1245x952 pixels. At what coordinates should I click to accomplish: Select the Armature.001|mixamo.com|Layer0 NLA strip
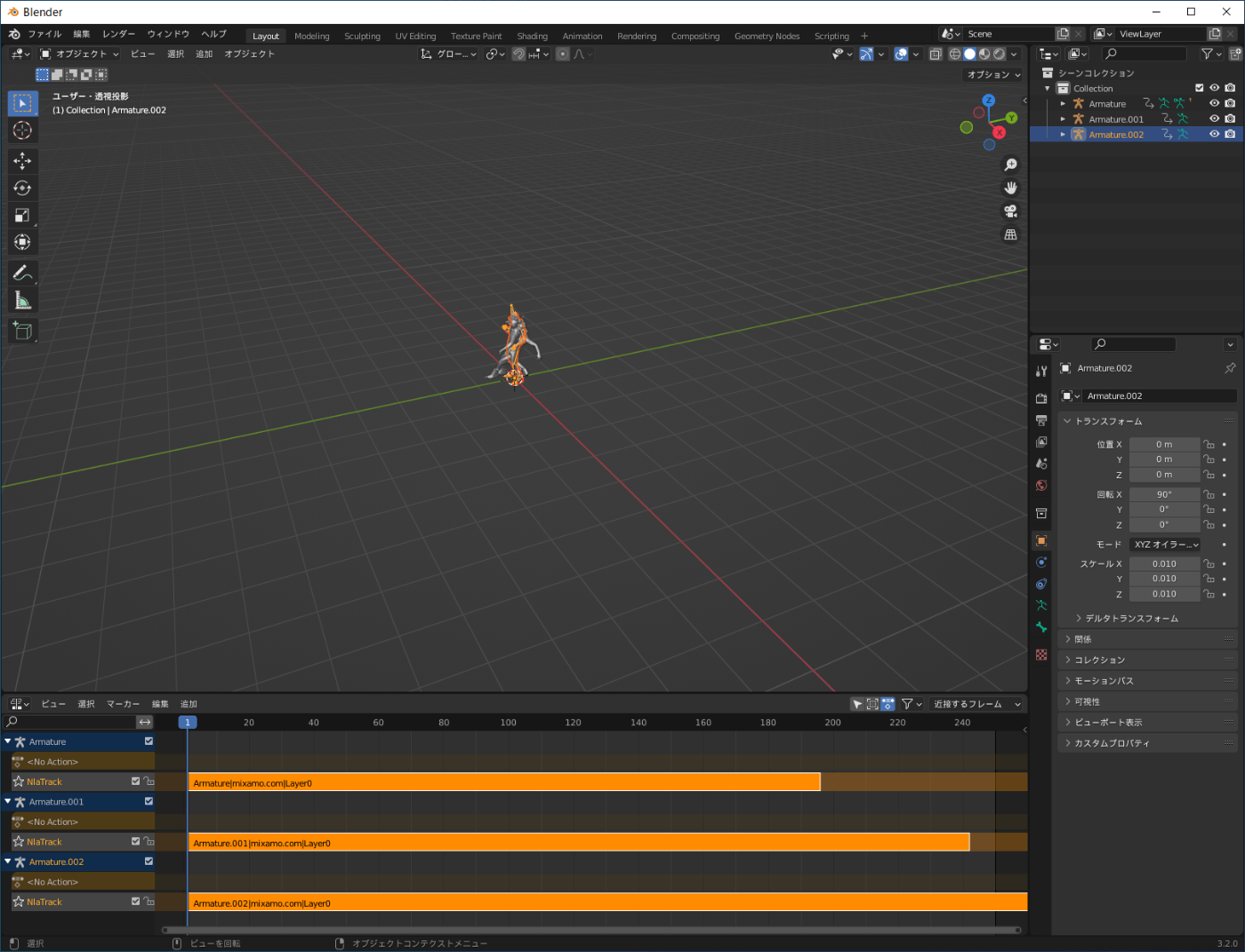click(579, 842)
